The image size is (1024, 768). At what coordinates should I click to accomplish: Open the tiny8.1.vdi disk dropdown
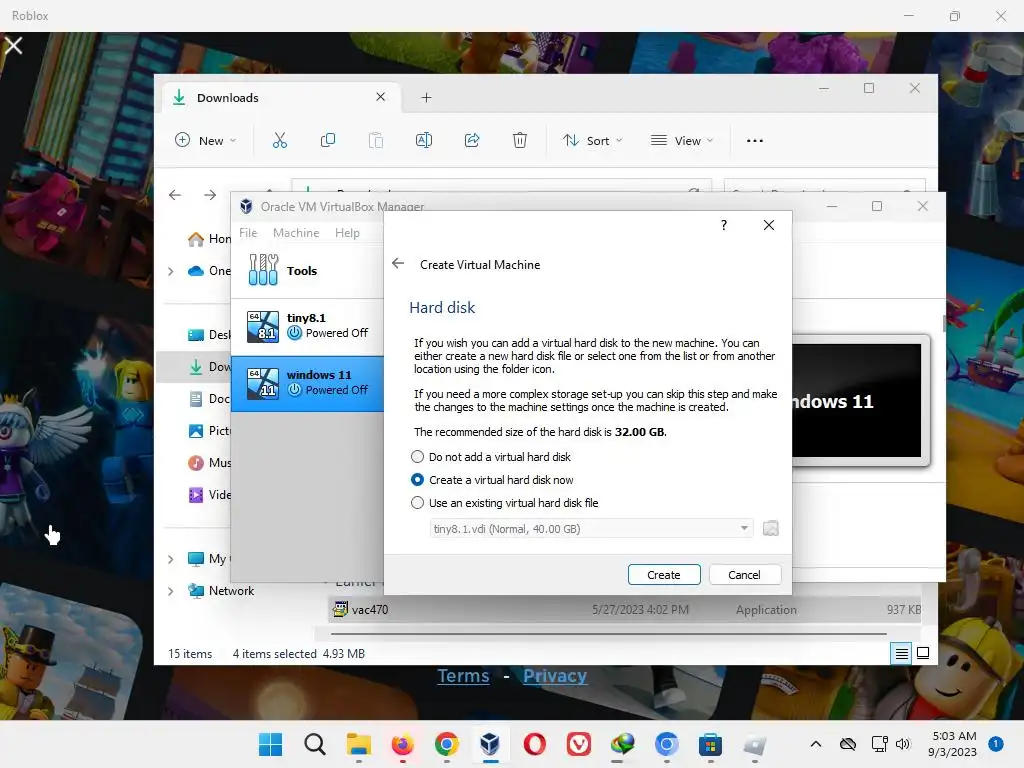(592, 528)
